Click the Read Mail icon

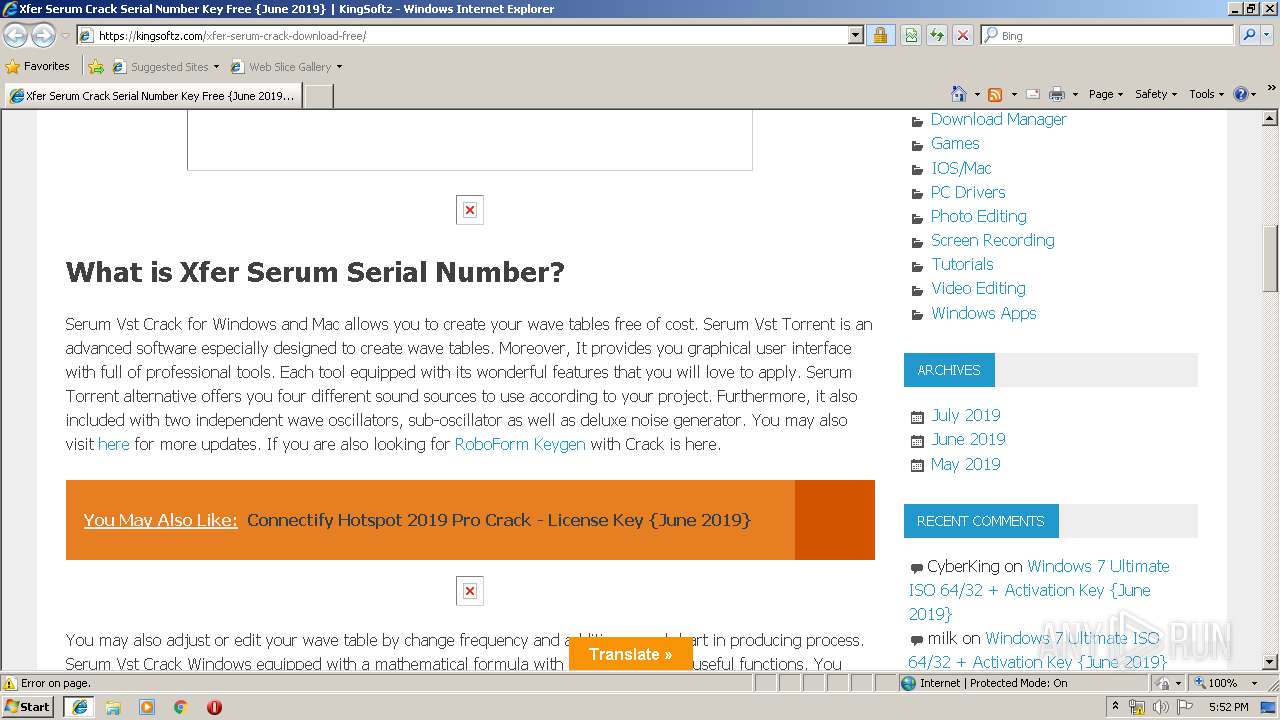(1033, 94)
